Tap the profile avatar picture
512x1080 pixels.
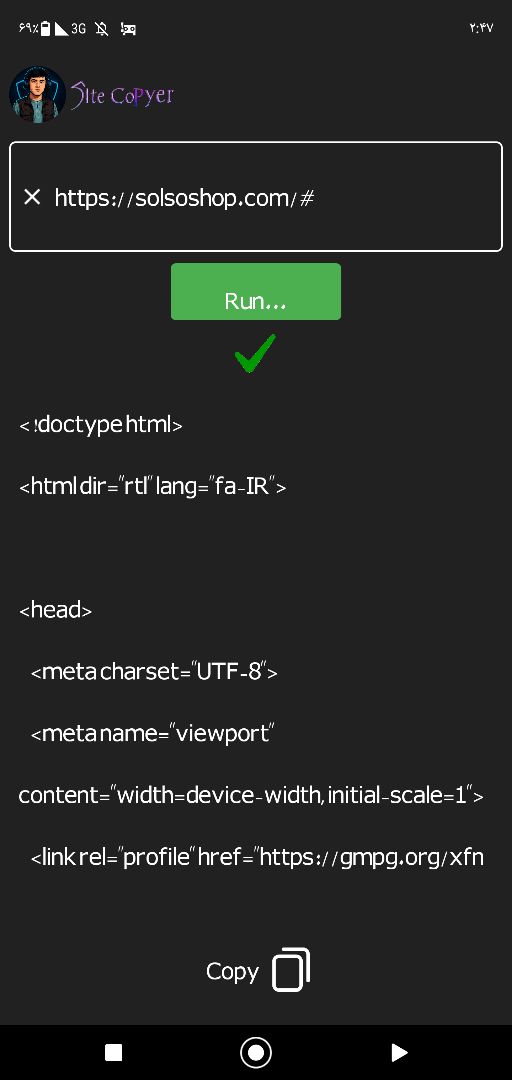(x=38, y=94)
